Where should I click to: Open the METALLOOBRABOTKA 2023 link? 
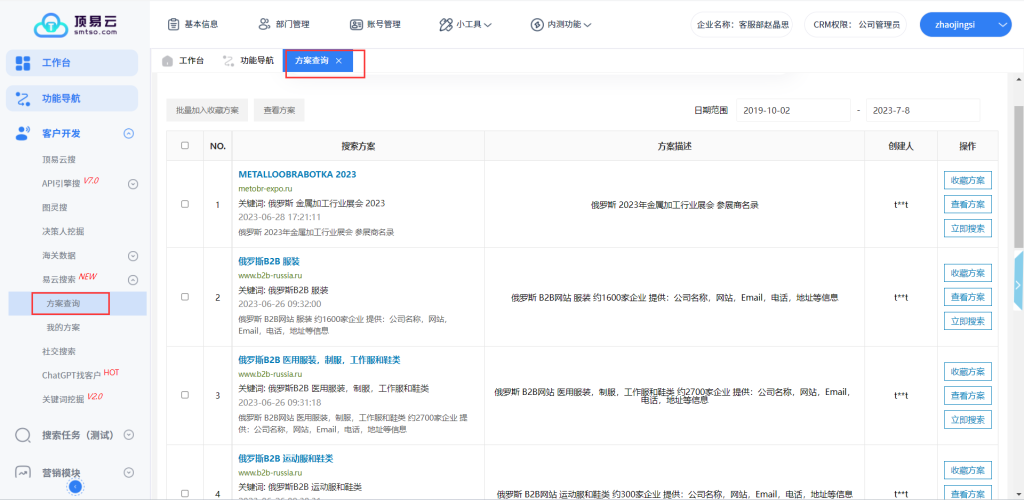point(297,174)
